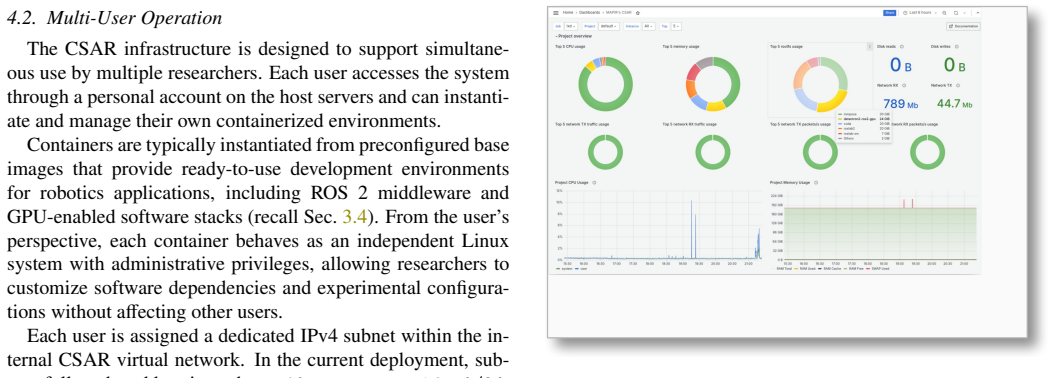Screen dimensions: 1050x378
Task: Click the Network TX info icon
Action: (x=958, y=86)
